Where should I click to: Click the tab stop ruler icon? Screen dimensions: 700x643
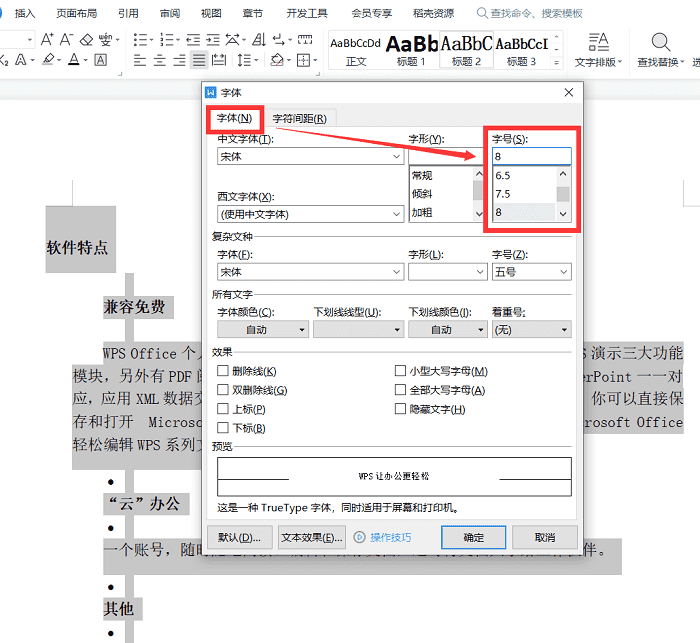pyautogui.click(x=305, y=40)
